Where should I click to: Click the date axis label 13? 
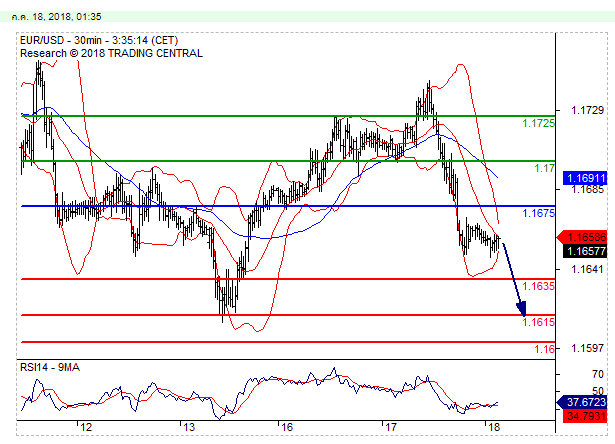click(189, 428)
